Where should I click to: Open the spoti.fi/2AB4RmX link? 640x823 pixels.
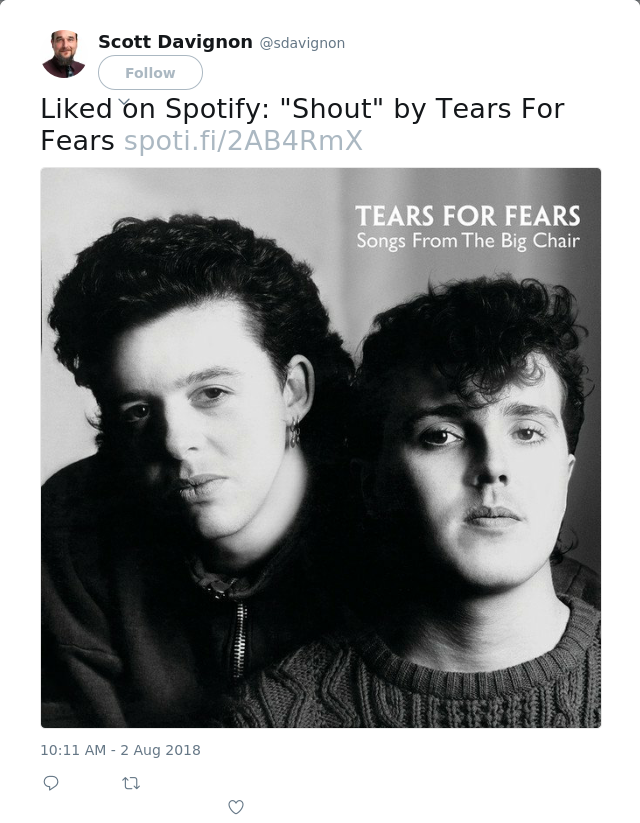pyautogui.click(x=243, y=141)
